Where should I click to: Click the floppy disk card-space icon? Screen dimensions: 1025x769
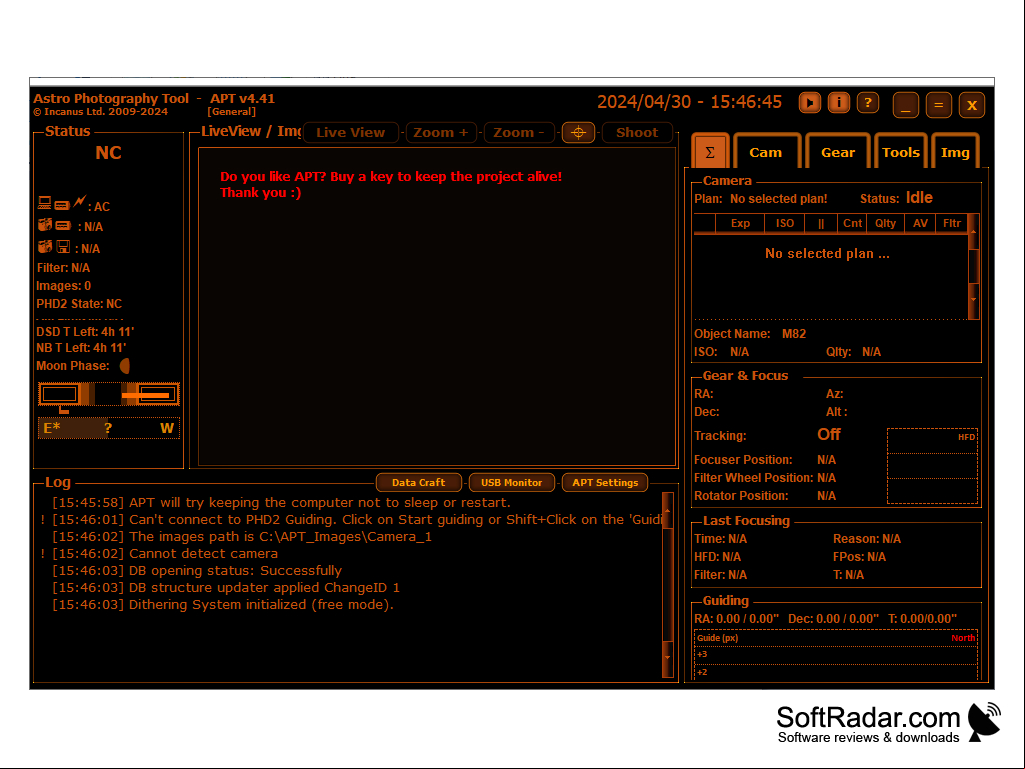tap(63, 247)
